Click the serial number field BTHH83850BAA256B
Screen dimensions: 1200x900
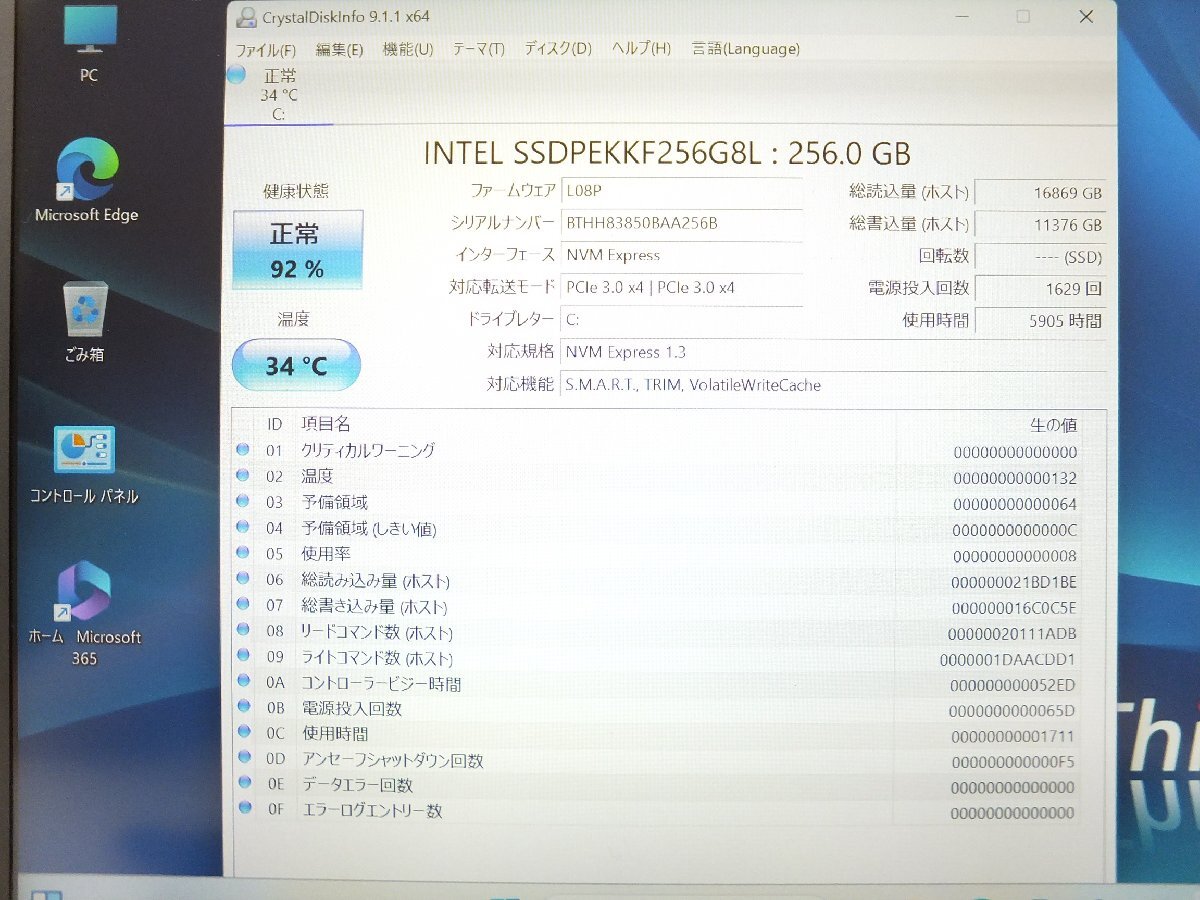click(681, 223)
